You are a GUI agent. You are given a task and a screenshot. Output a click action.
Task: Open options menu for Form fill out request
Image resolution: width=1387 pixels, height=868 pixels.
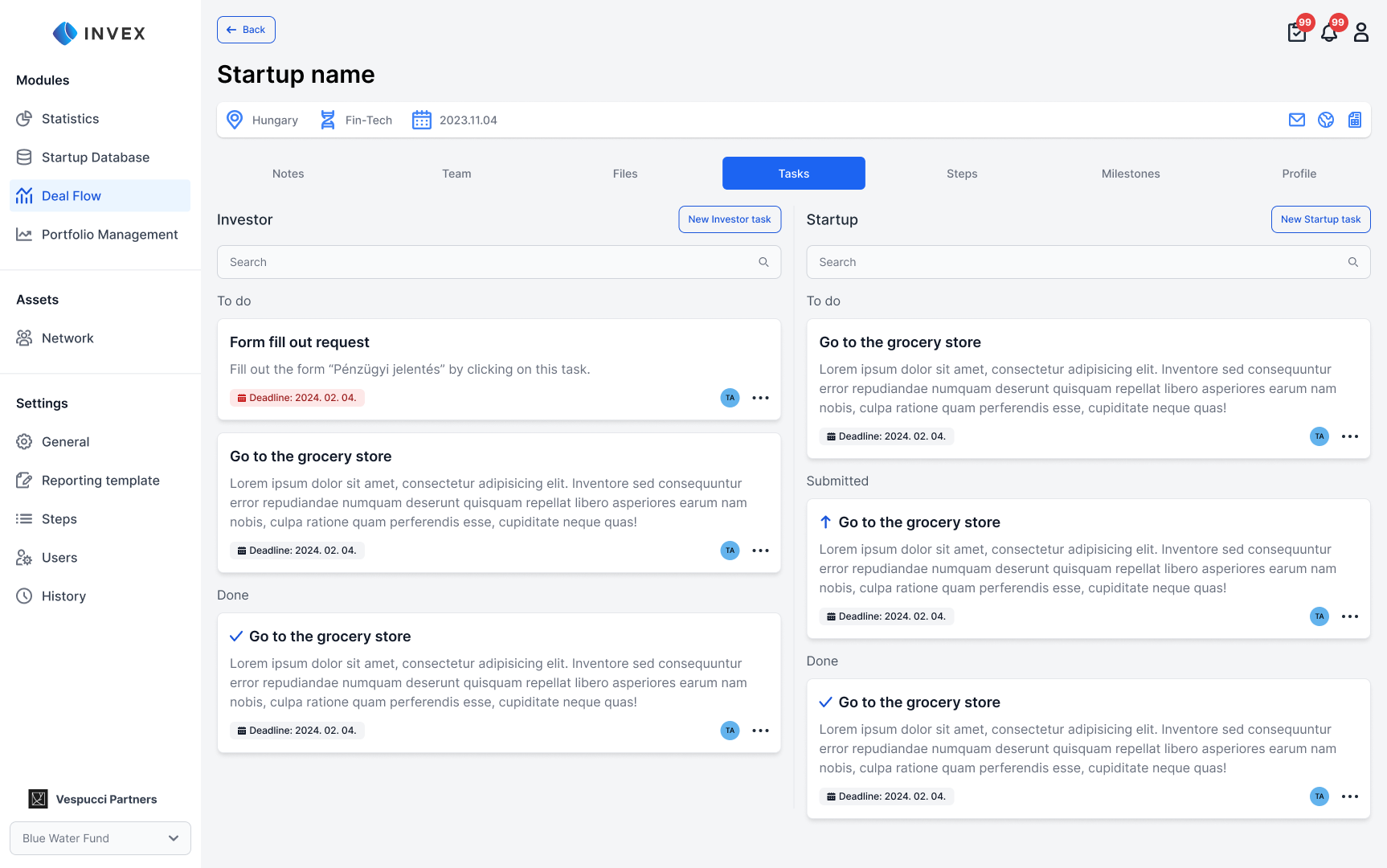[x=760, y=398]
